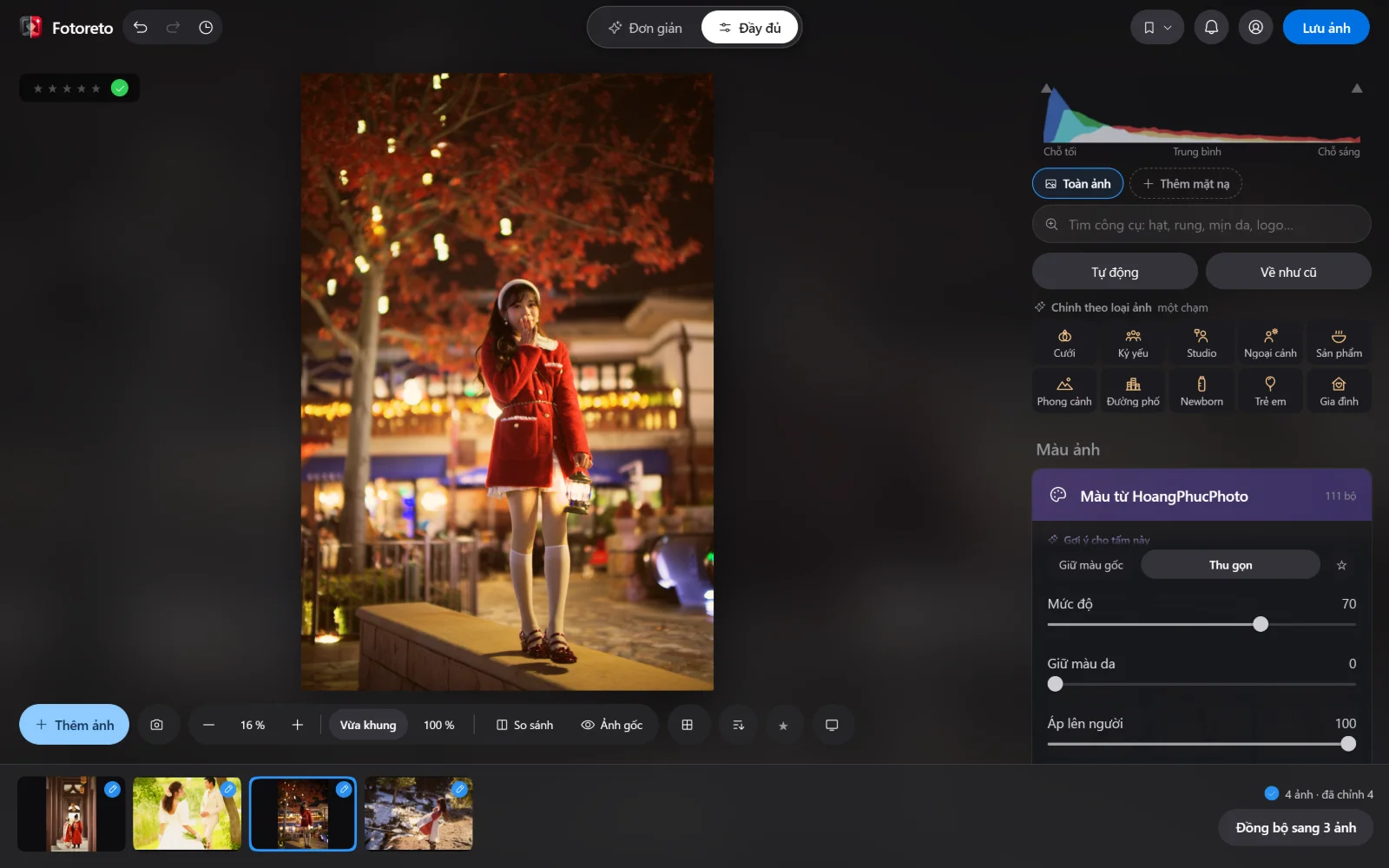Favorite the color set with star icon
This screenshot has height=868, width=1389.
pyautogui.click(x=1341, y=565)
